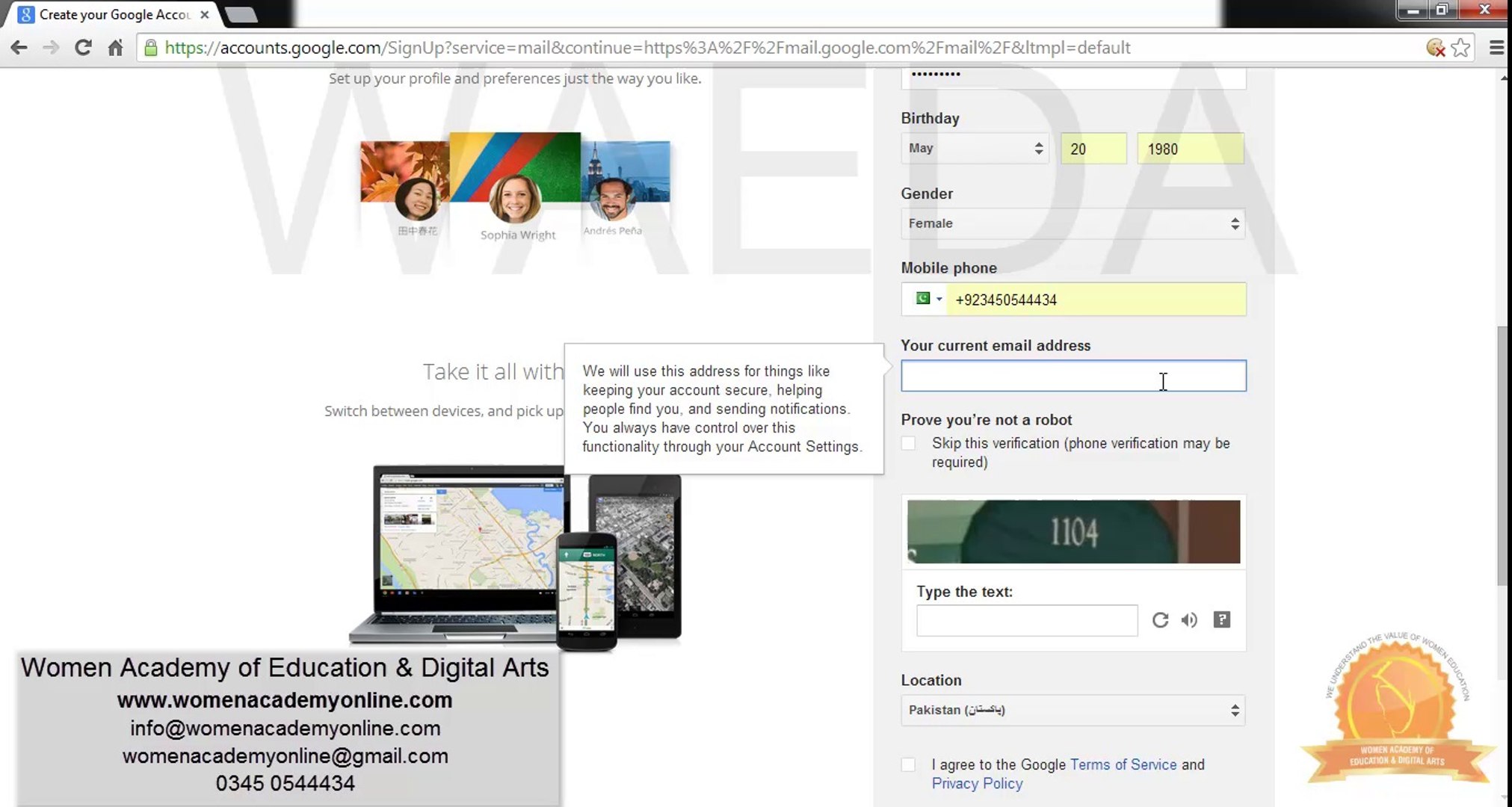Select the Create your Google Account tab

[x=105, y=14]
